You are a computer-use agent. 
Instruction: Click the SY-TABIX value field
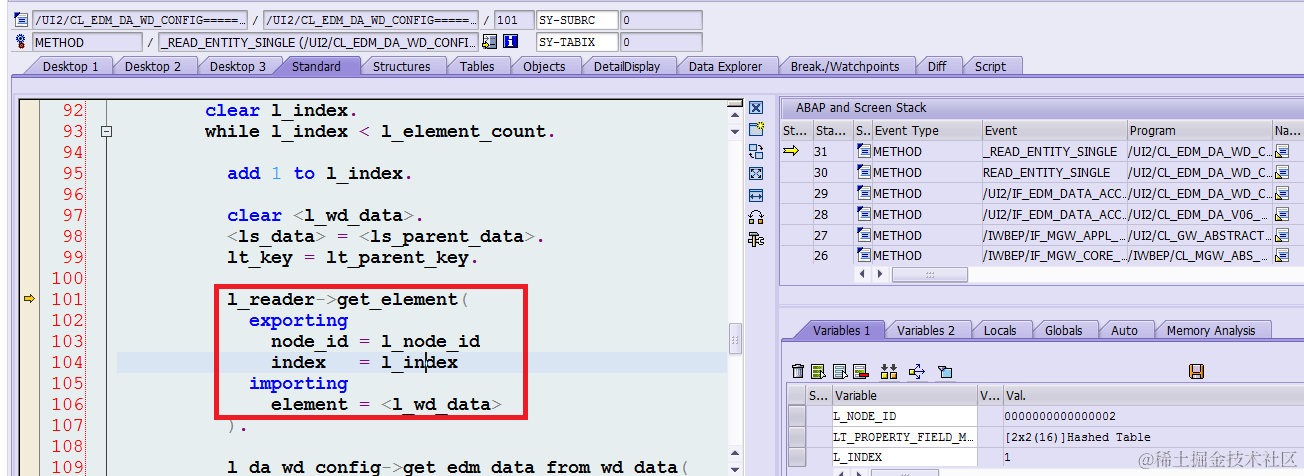(x=661, y=42)
